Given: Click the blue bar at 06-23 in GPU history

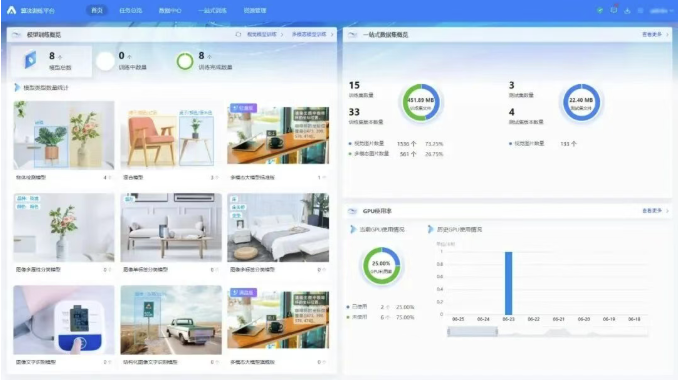Looking at the screenshot, I should click(508, 283).
